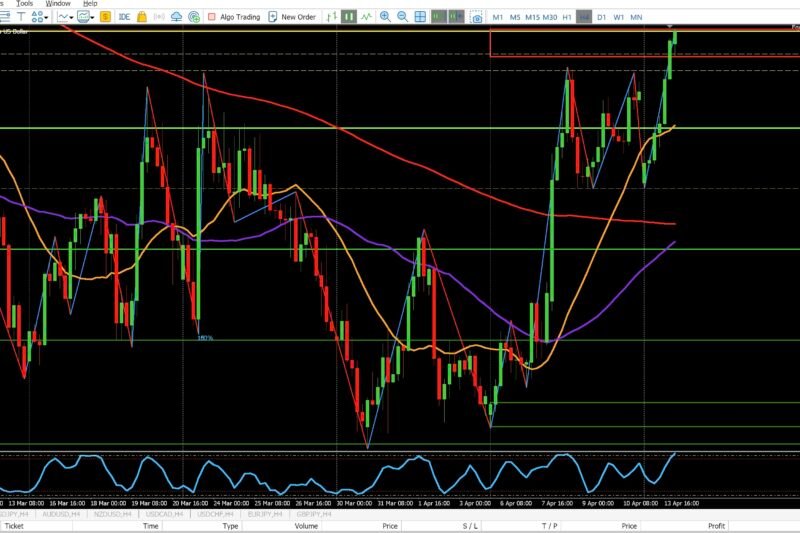Switch to candlestick chart view
This screenshot has width=800, height=533.
point(349,17)
